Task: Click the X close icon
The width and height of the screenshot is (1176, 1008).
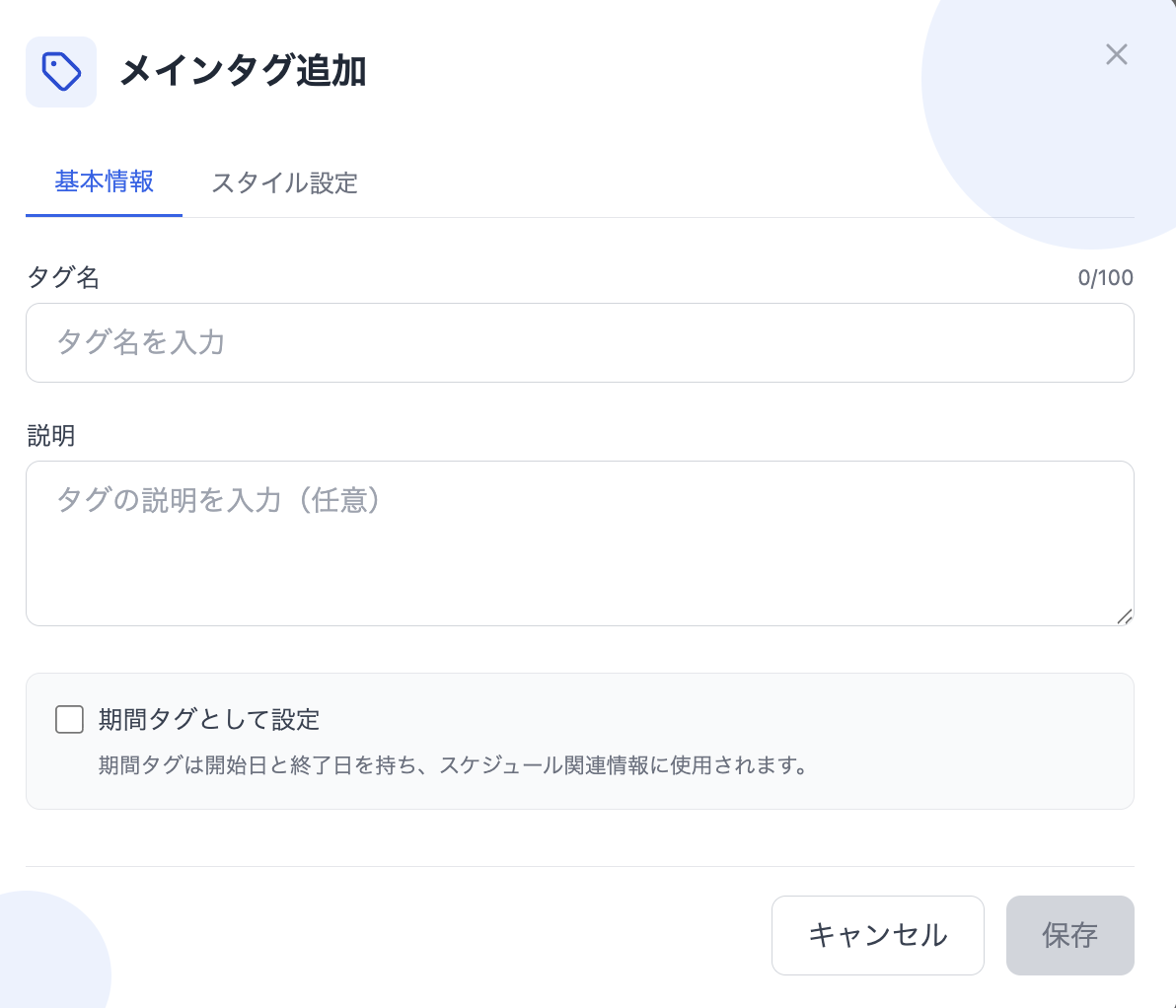Action: (1116, 54)
